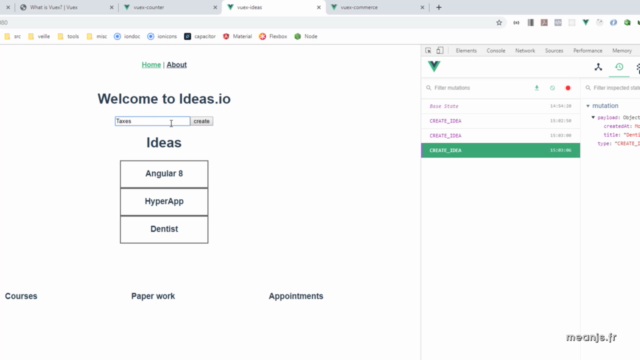Collapse the mutation section triangle

coord(588,106)
